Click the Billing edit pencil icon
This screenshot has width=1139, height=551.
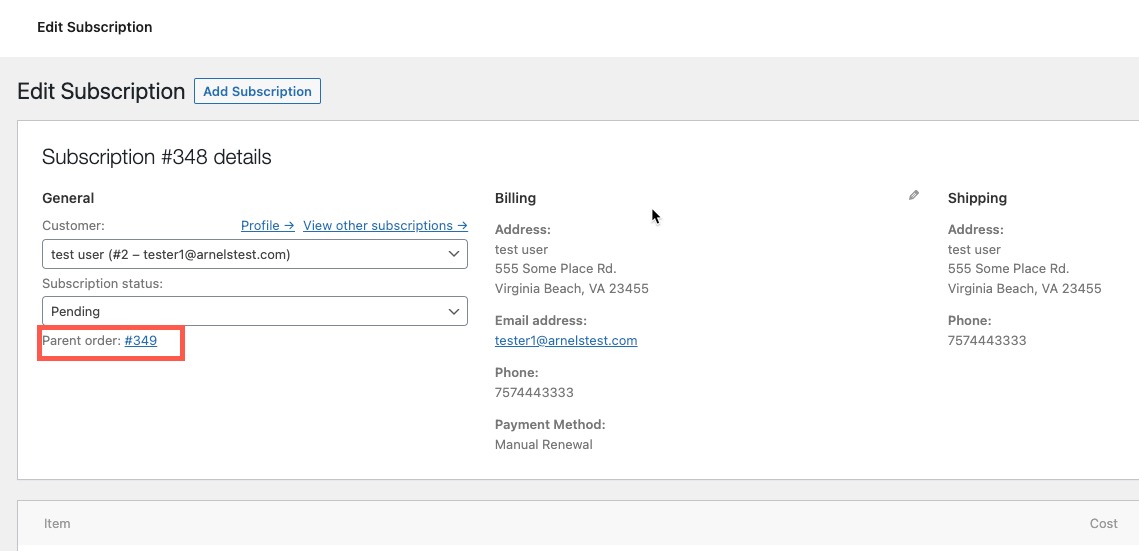pyautogui.click(x=913, y=196)
